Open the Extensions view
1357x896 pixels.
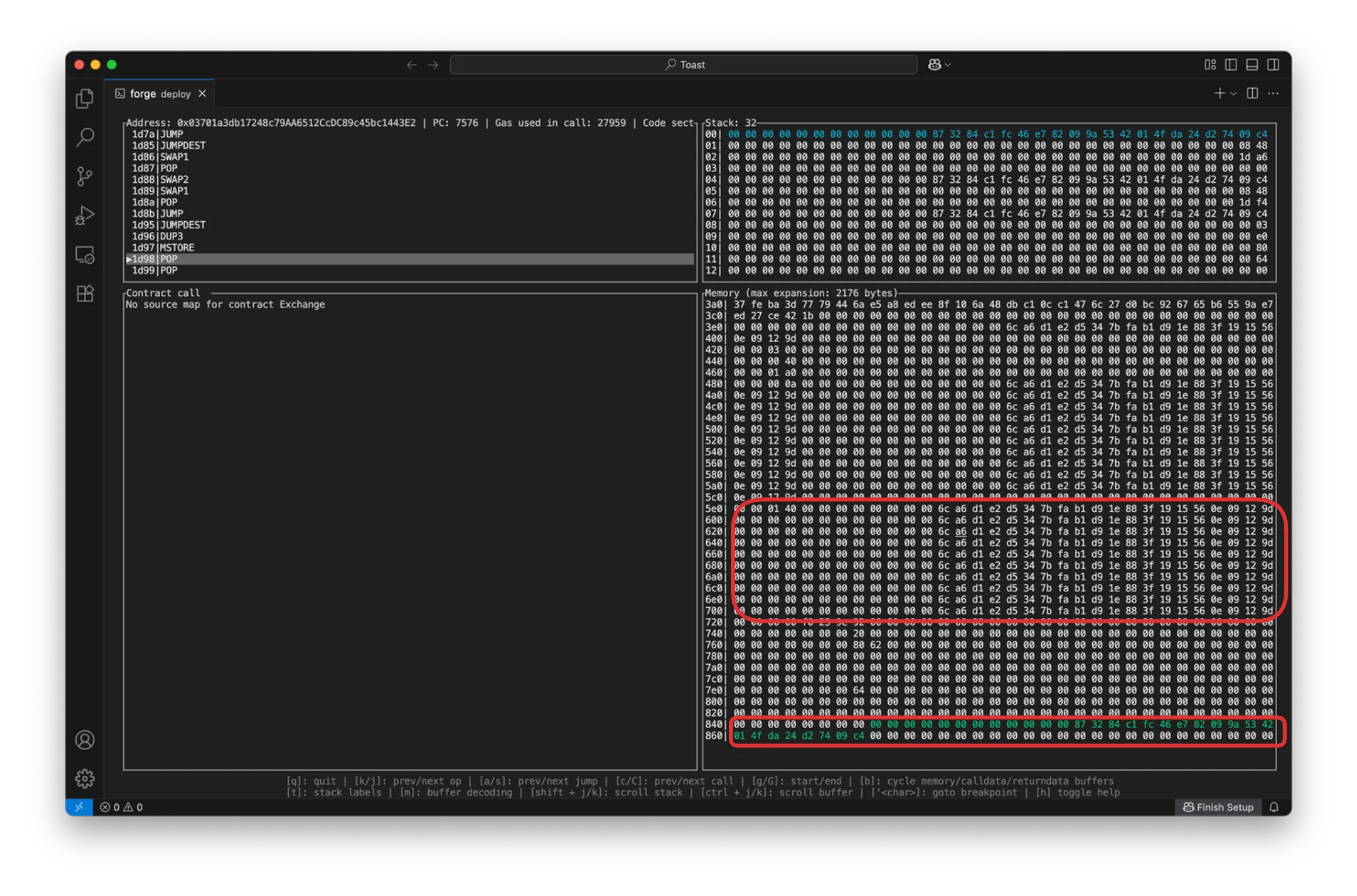tap(85, 294)
